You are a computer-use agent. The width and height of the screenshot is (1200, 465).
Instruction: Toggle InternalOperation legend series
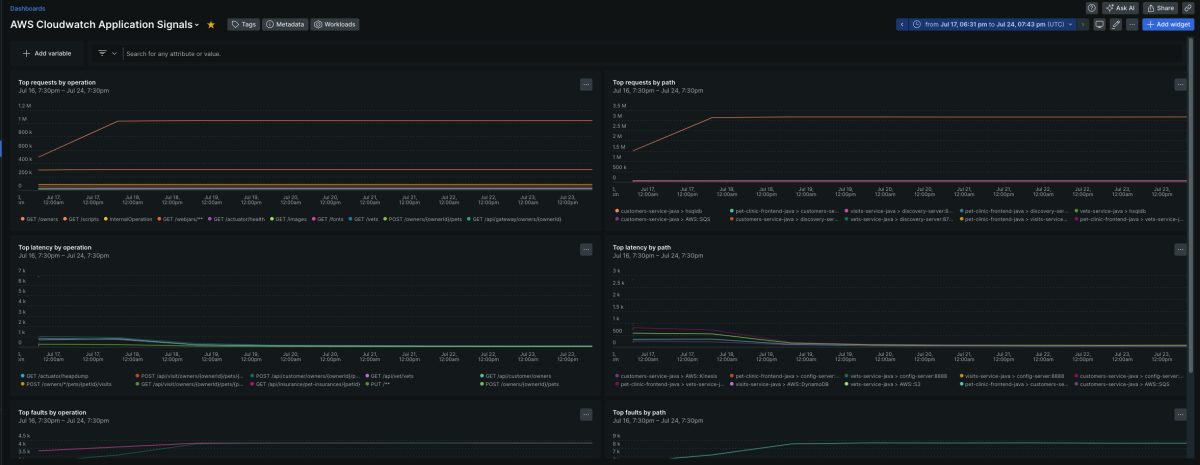(x=130, y=218)
